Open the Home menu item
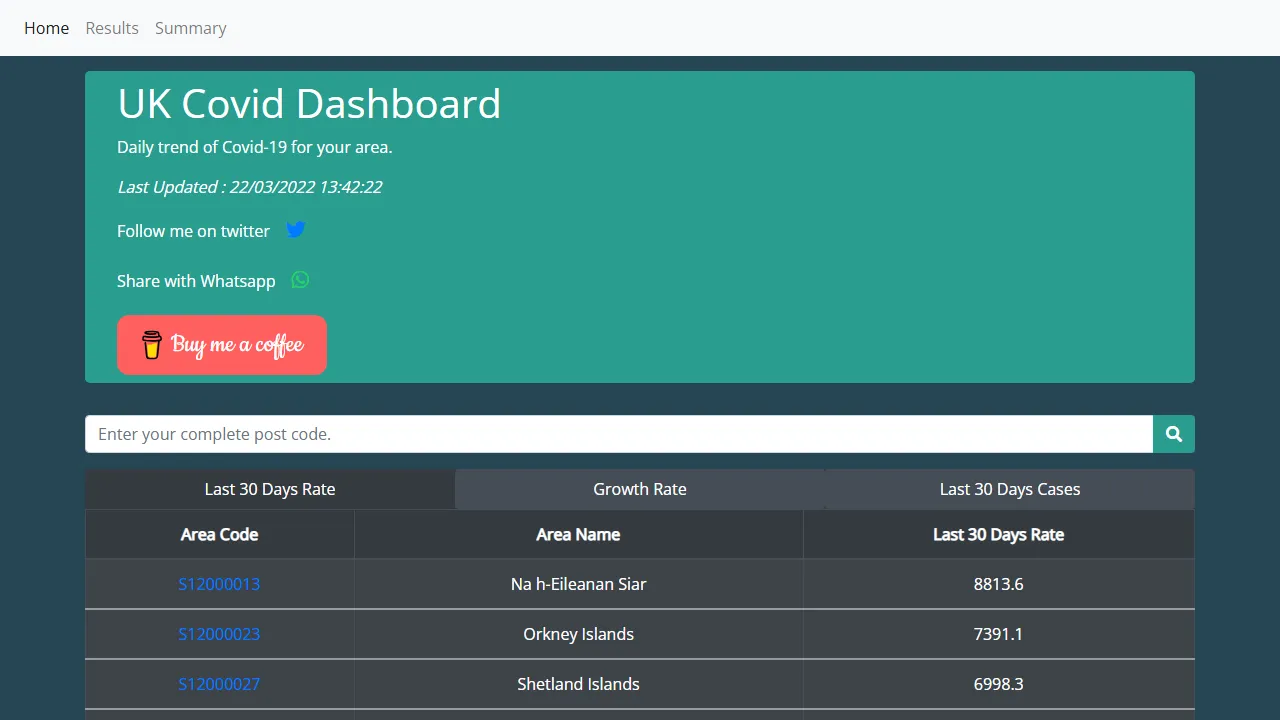This screenshot has width=1280, height=720. click(x=46, y=28)
